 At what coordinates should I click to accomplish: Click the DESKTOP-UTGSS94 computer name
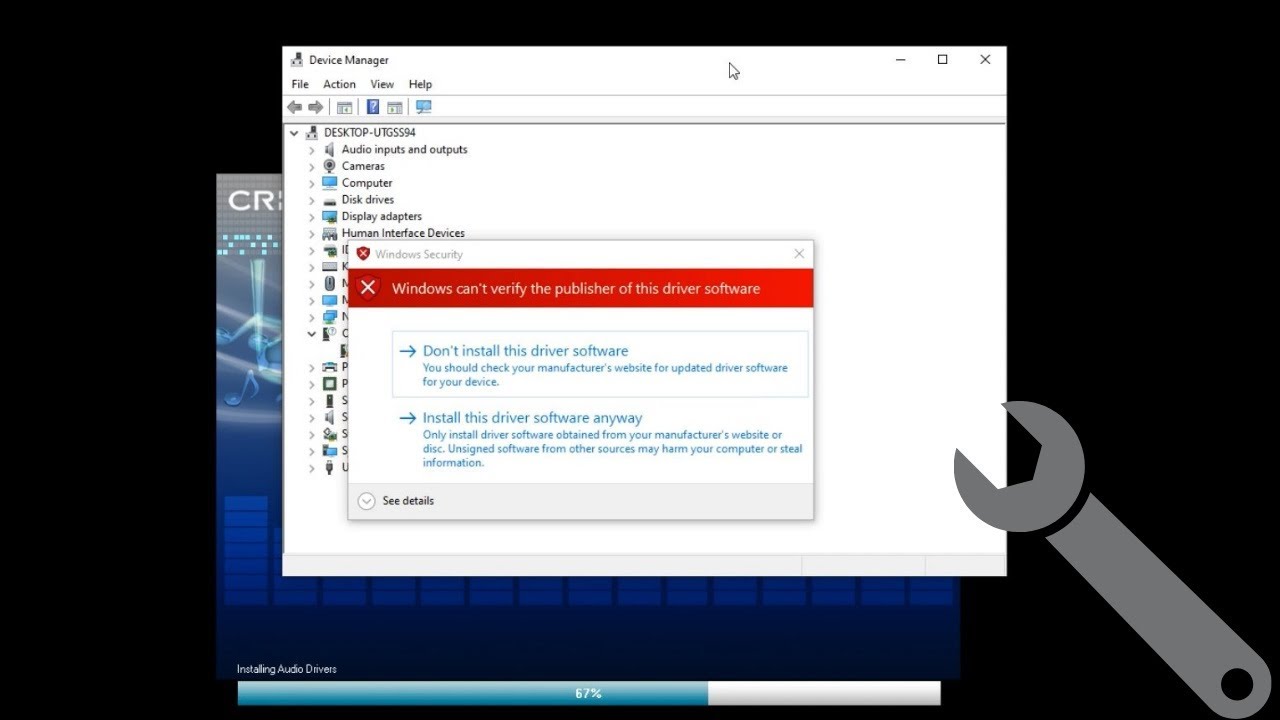click(370, 132)
